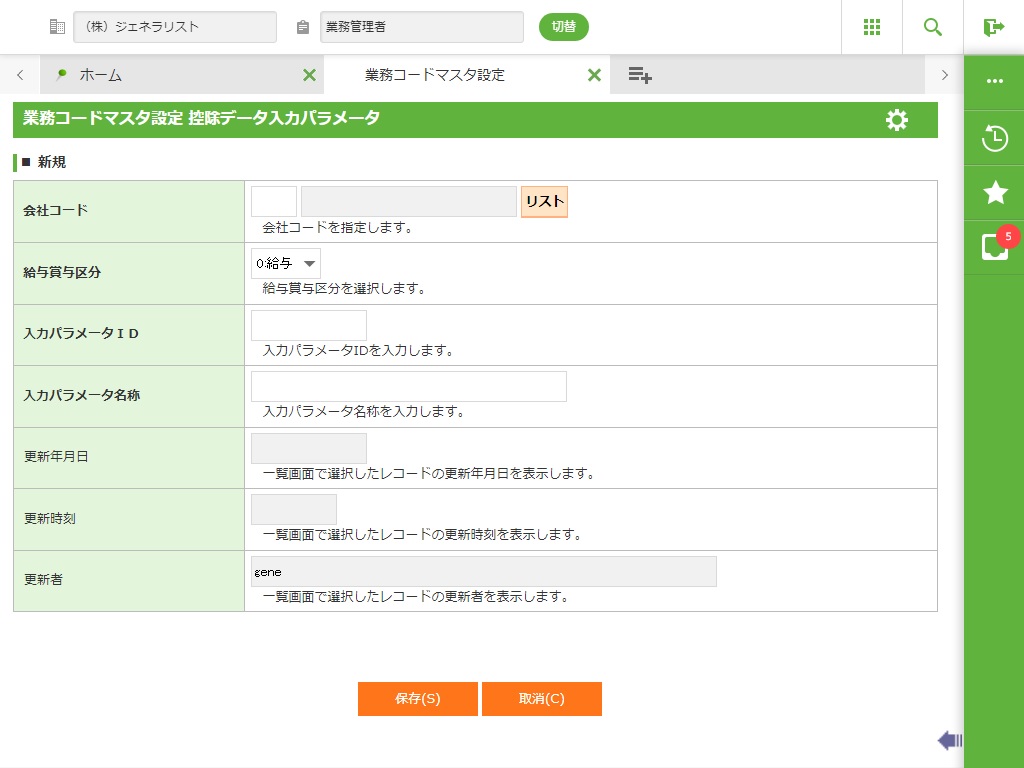Screen dimensions: 1024x768
Task: Click the logout icon in top corner
Action: coord(993,27)
